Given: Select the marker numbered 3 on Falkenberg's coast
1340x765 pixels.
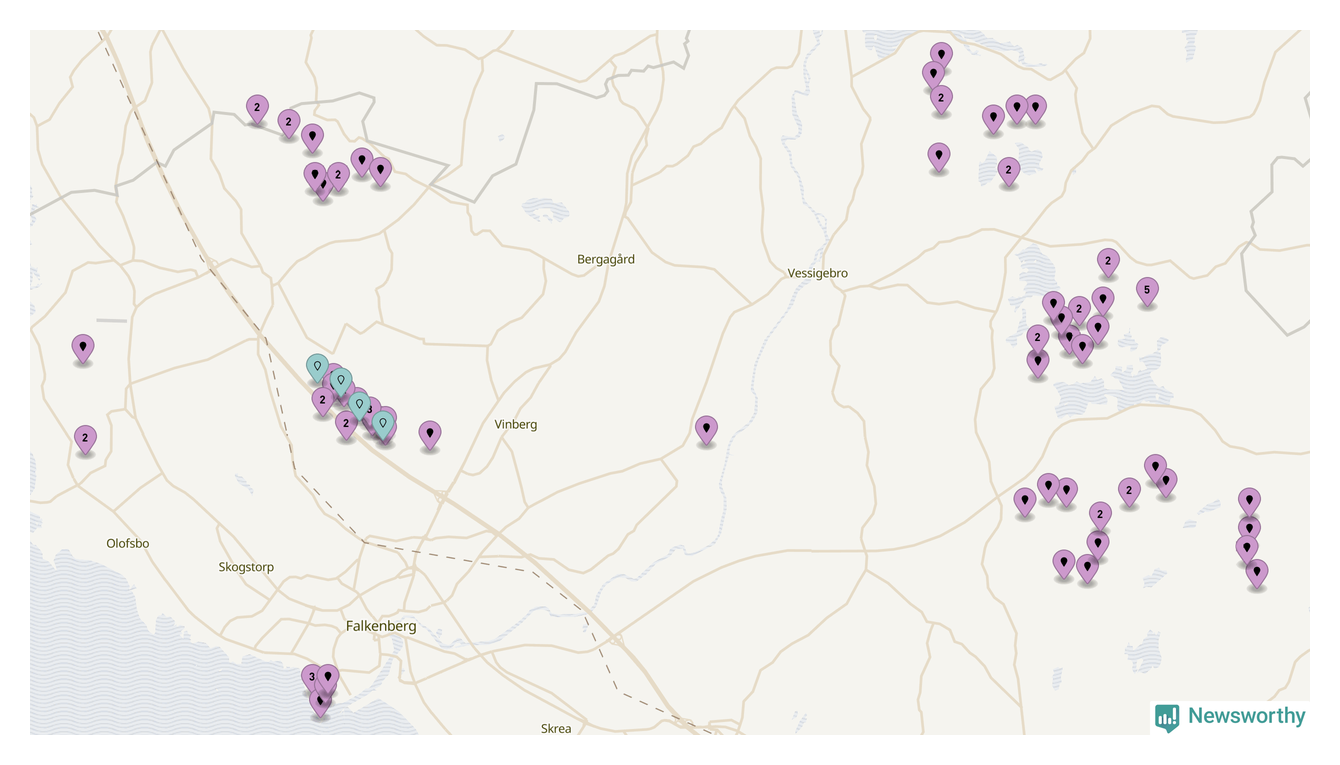Looking at the screenshot, I should [311, 678].
